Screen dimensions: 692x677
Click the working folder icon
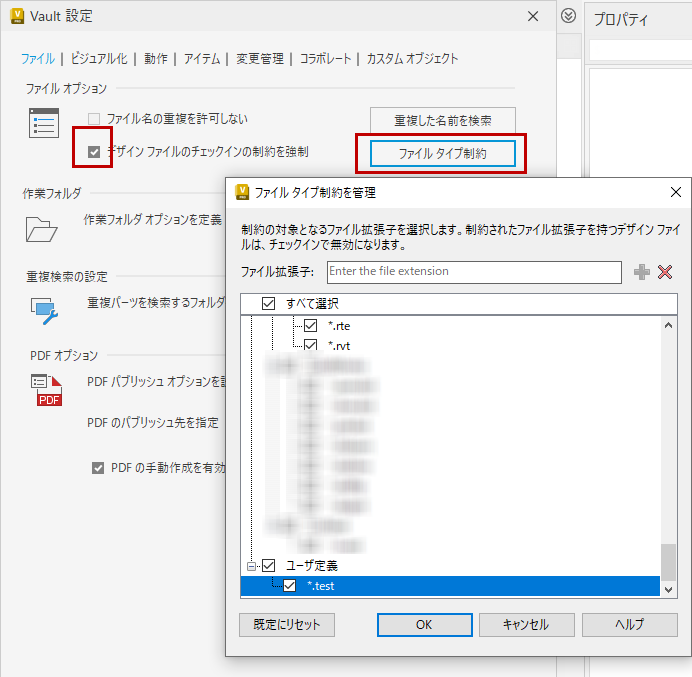click(x=41, y=229)
